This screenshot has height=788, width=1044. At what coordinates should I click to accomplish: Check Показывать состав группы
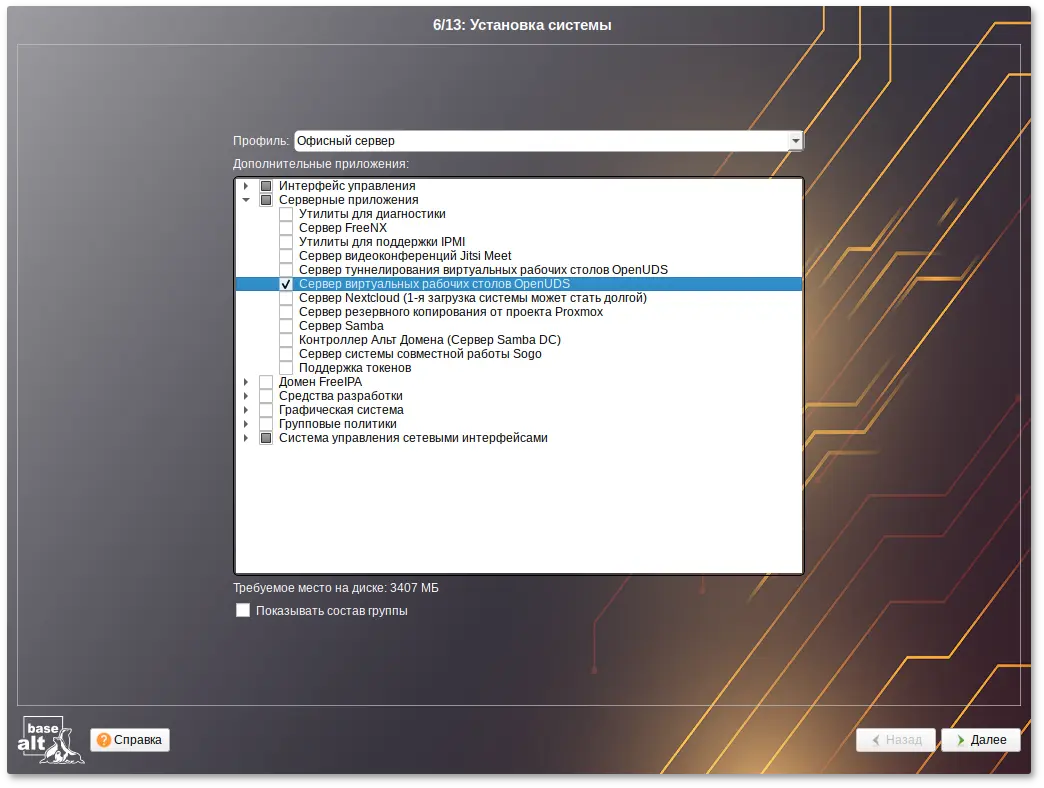pos(242,610)
